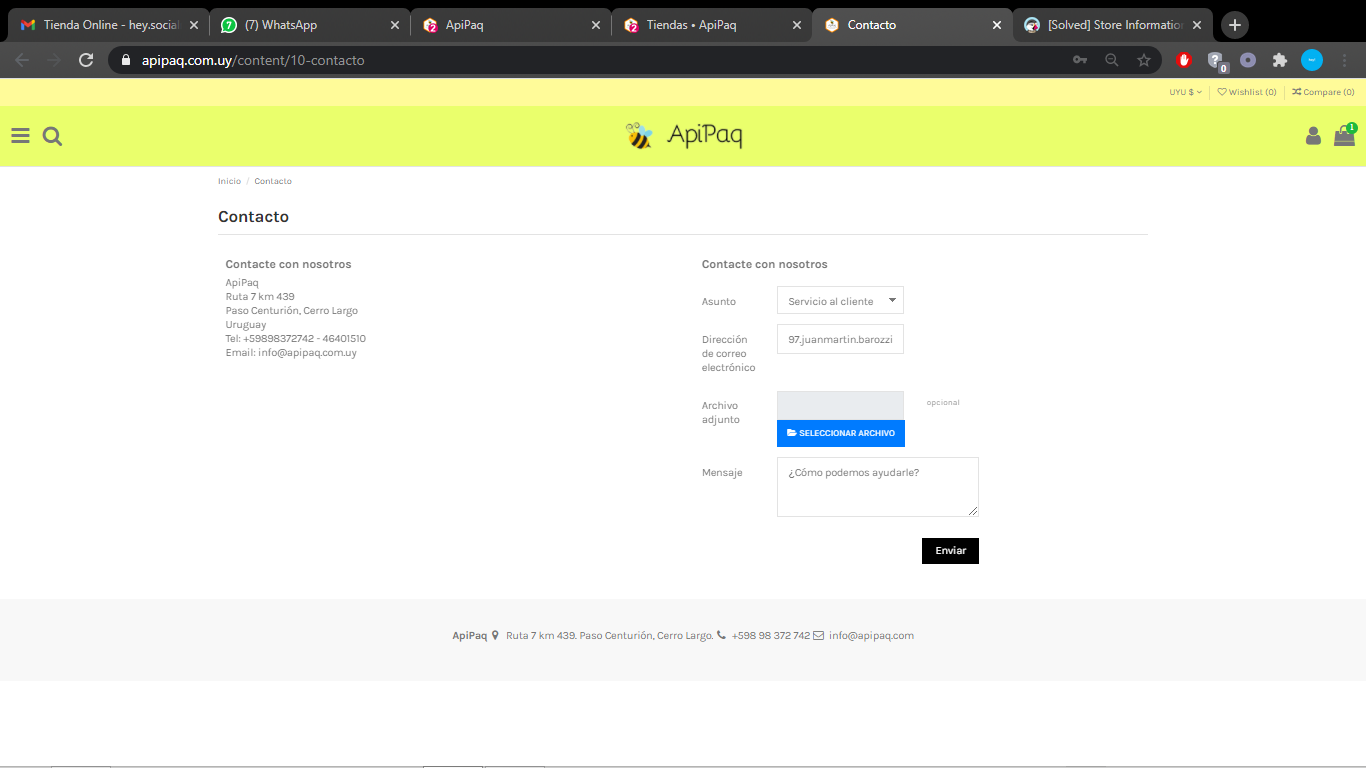Click the email address input field
1366x768 pixels.
[840, 339]
